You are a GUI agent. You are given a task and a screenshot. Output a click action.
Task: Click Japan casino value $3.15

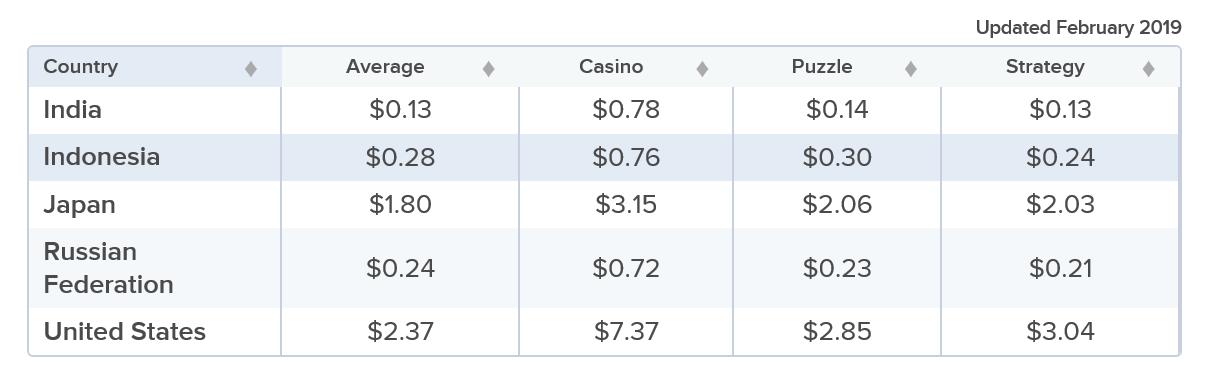[x=626, y=205]
